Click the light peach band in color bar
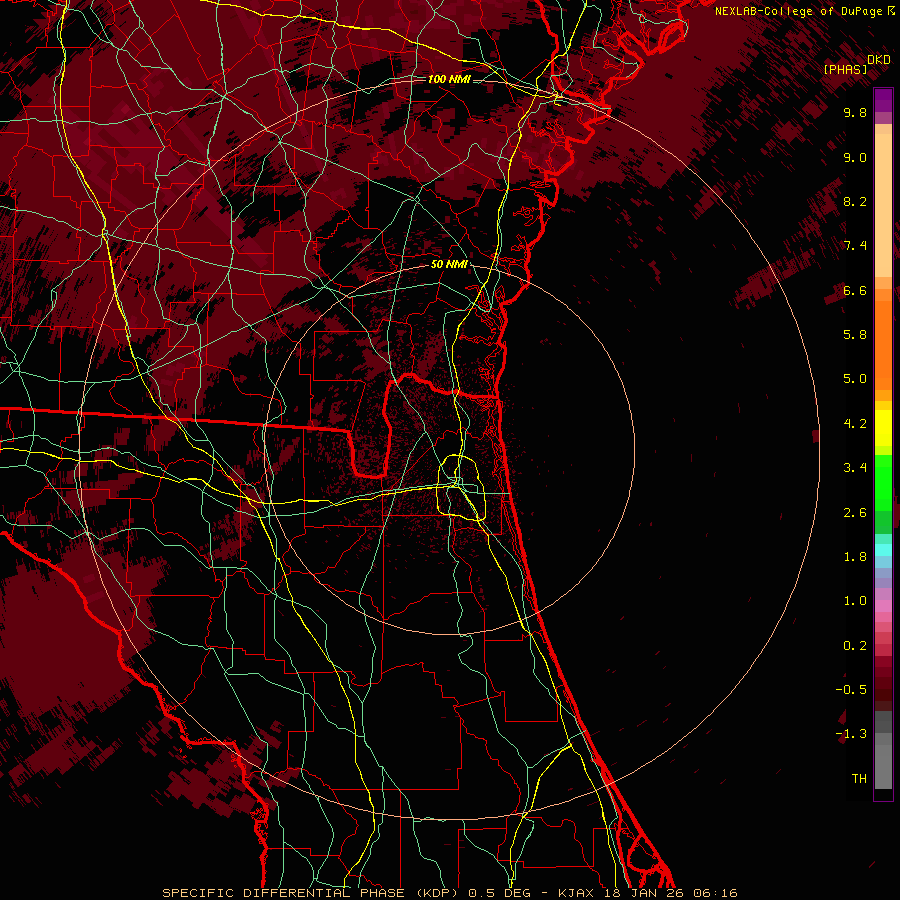 [x=883, y=207]
